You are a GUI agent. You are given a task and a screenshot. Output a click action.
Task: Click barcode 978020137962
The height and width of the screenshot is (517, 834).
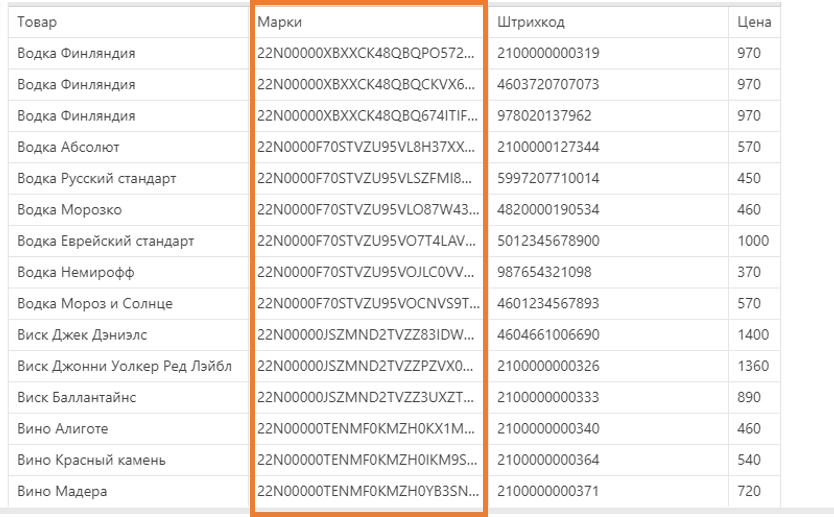tap(545, 116)
